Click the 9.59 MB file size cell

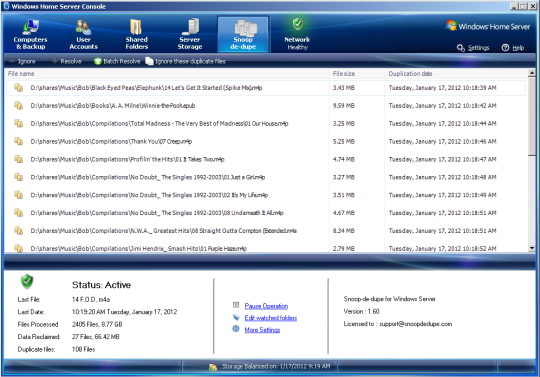[344, 106]
